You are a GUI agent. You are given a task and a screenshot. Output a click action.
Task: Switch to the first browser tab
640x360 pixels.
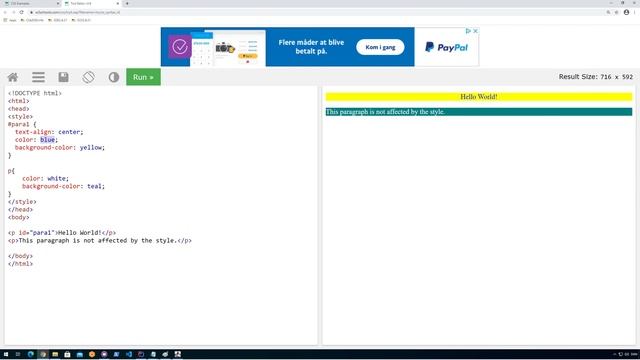31,3
